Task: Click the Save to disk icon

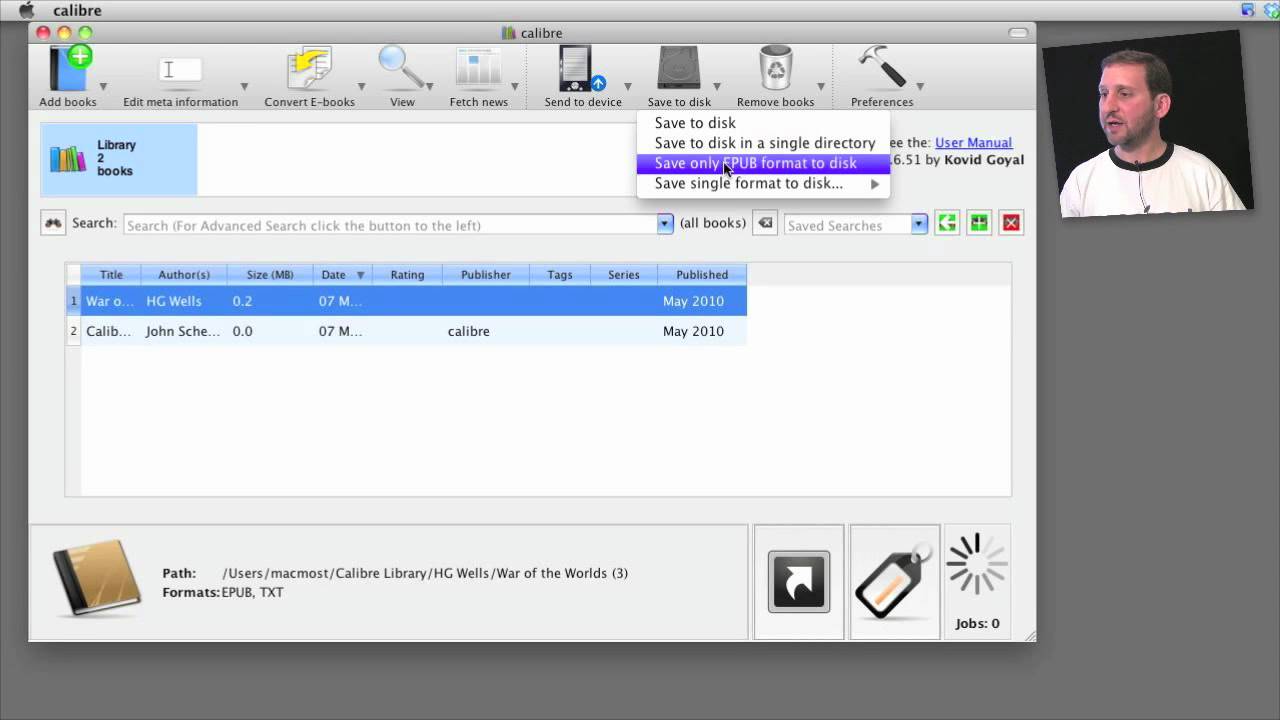Action: click(x=679, y=70)
